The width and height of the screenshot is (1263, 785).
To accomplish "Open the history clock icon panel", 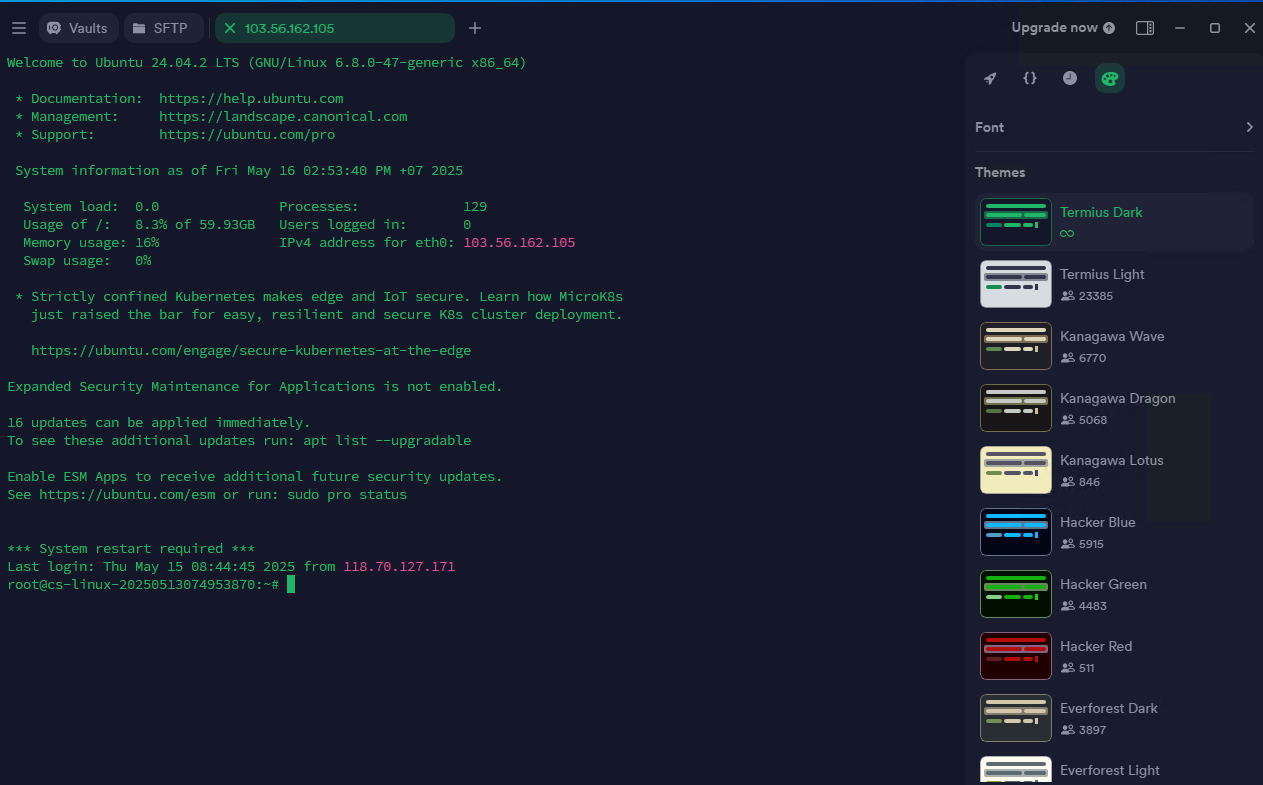I will 1070,78.
